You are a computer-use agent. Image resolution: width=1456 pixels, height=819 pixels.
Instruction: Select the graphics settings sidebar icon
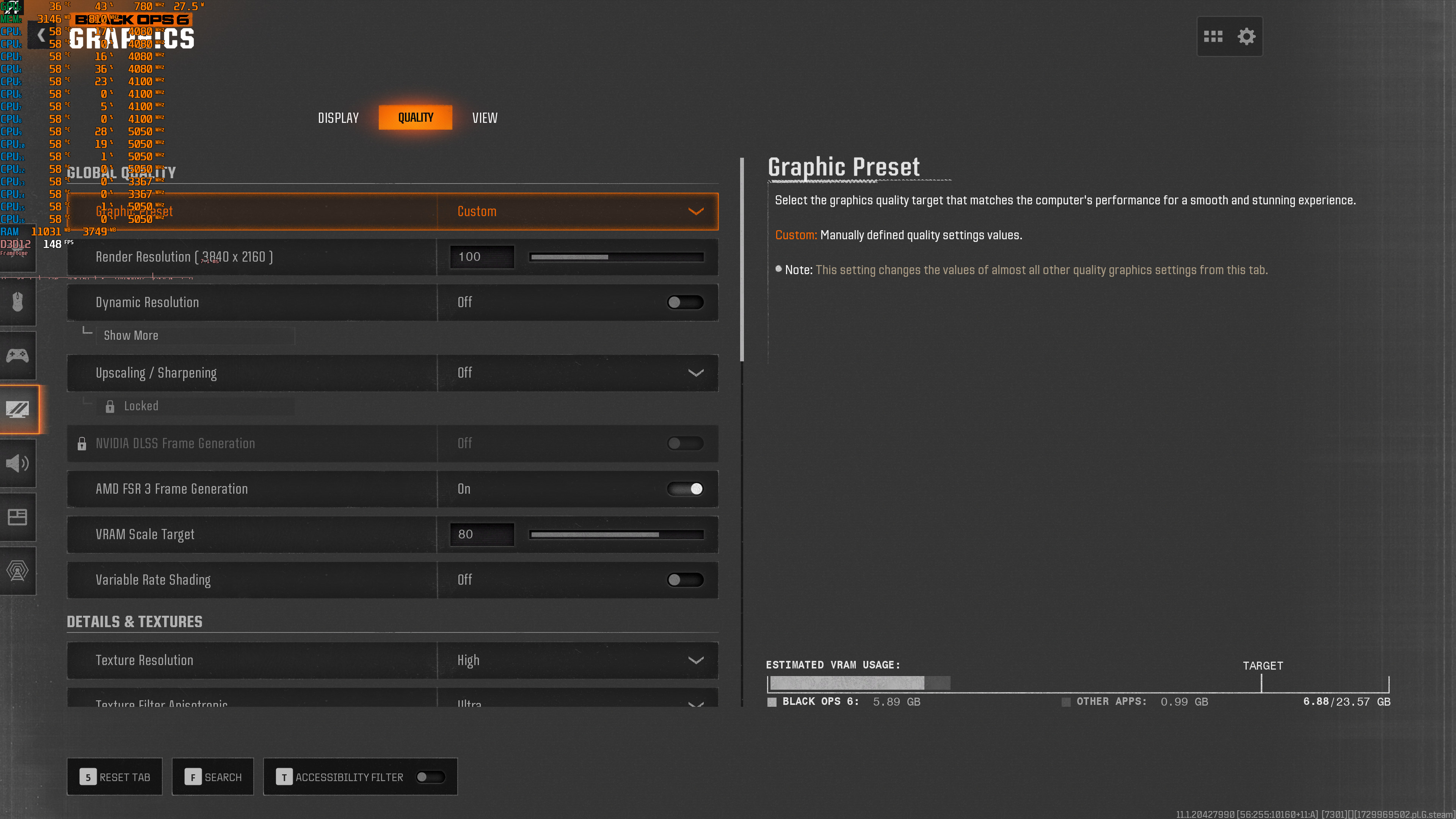17,409
